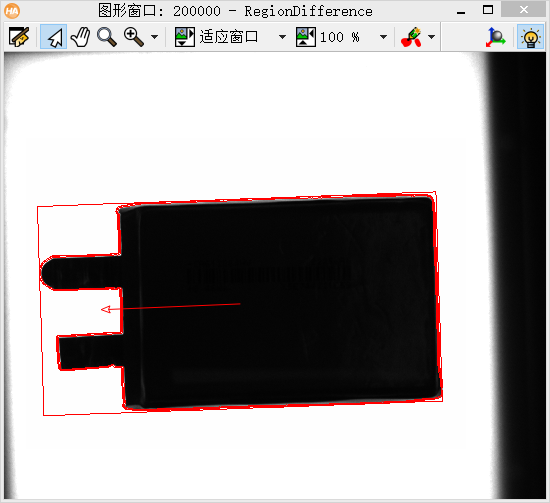Toggle the light bulb tooltip icon
Viewport: 550px width, 503px height.
[x=530, y=36]
